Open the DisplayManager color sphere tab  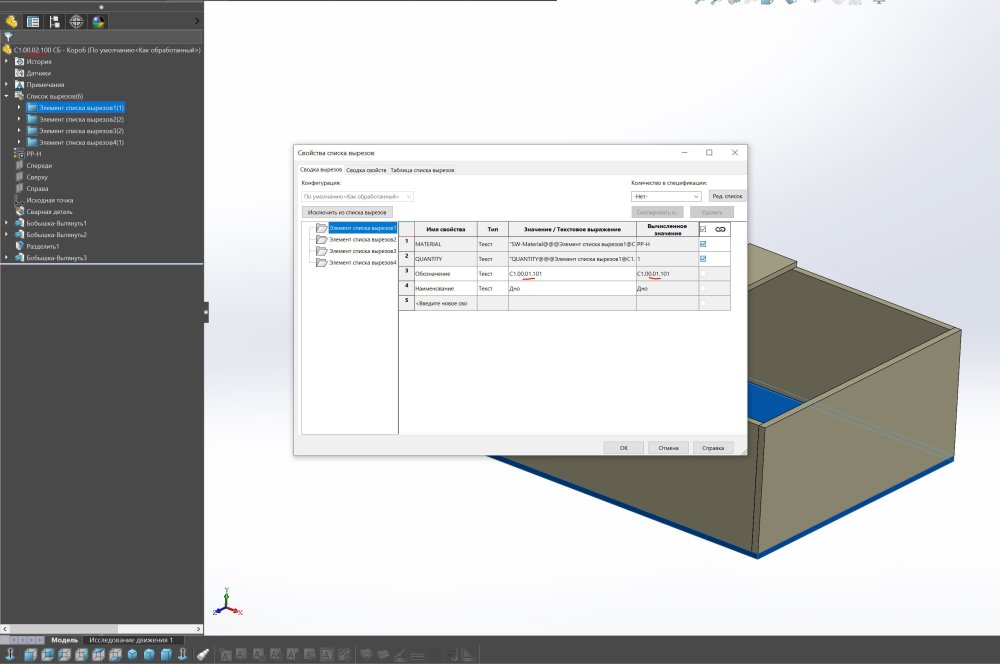click(x=98, y=22)
